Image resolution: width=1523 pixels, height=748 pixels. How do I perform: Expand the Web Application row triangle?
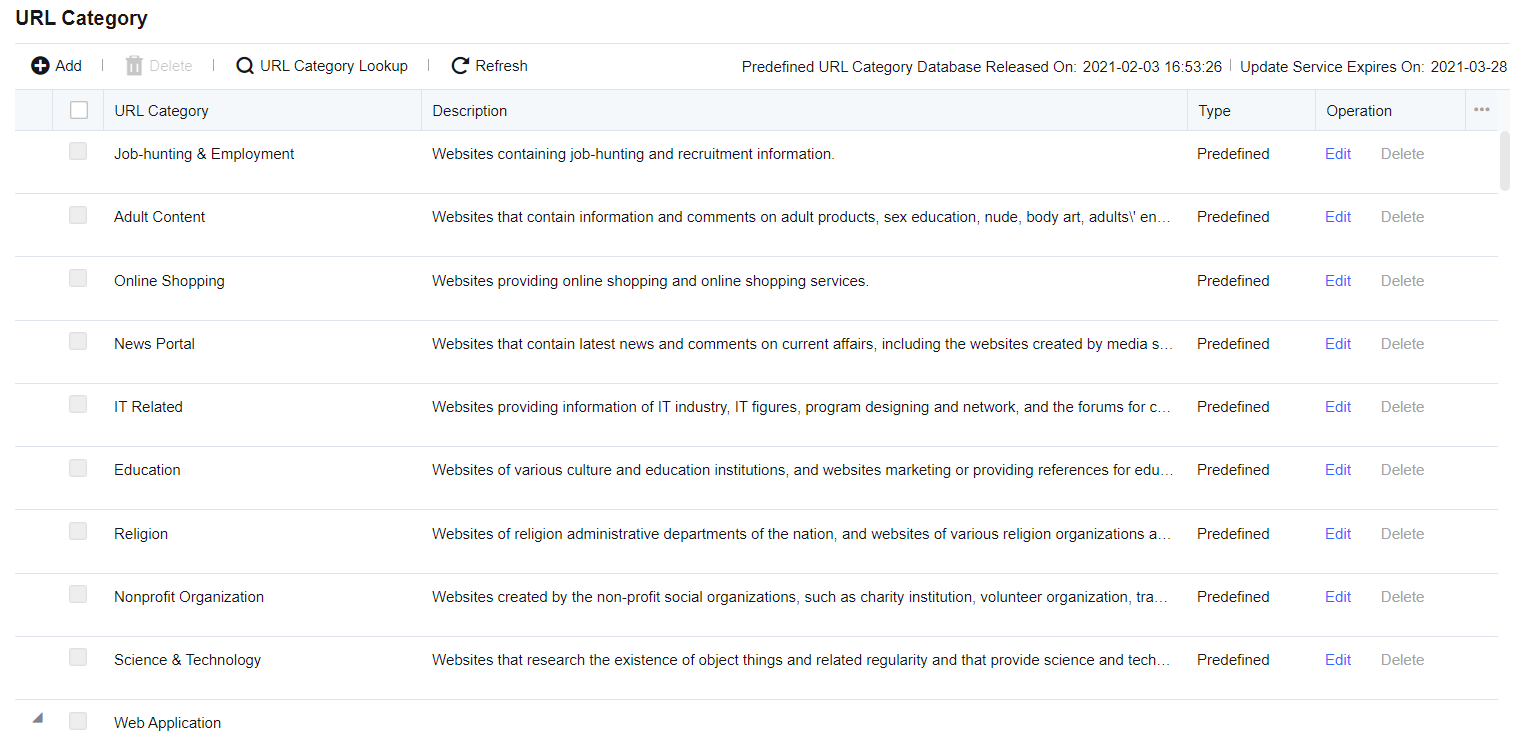38,718
